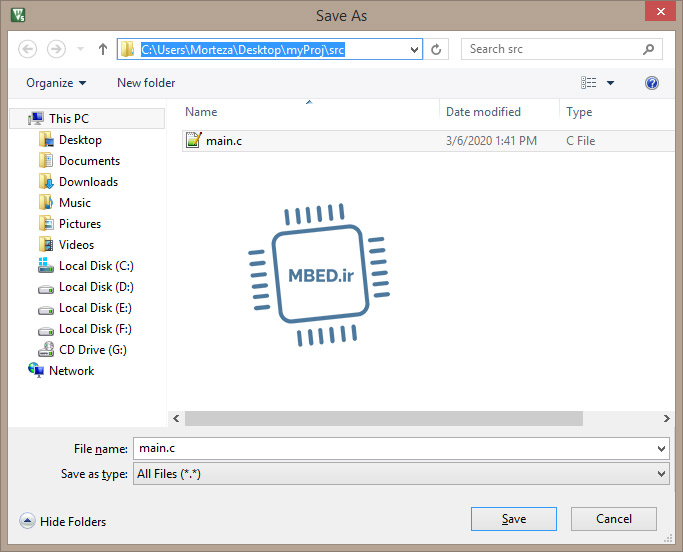This screenshot has width=683, height=552.
Task: Open the Organize menu
Action: coord(56,83)
